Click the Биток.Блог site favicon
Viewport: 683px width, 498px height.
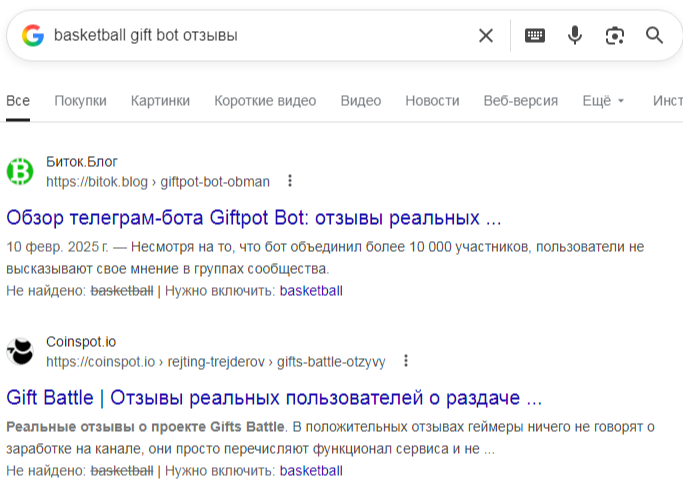[x=20, y=171]
